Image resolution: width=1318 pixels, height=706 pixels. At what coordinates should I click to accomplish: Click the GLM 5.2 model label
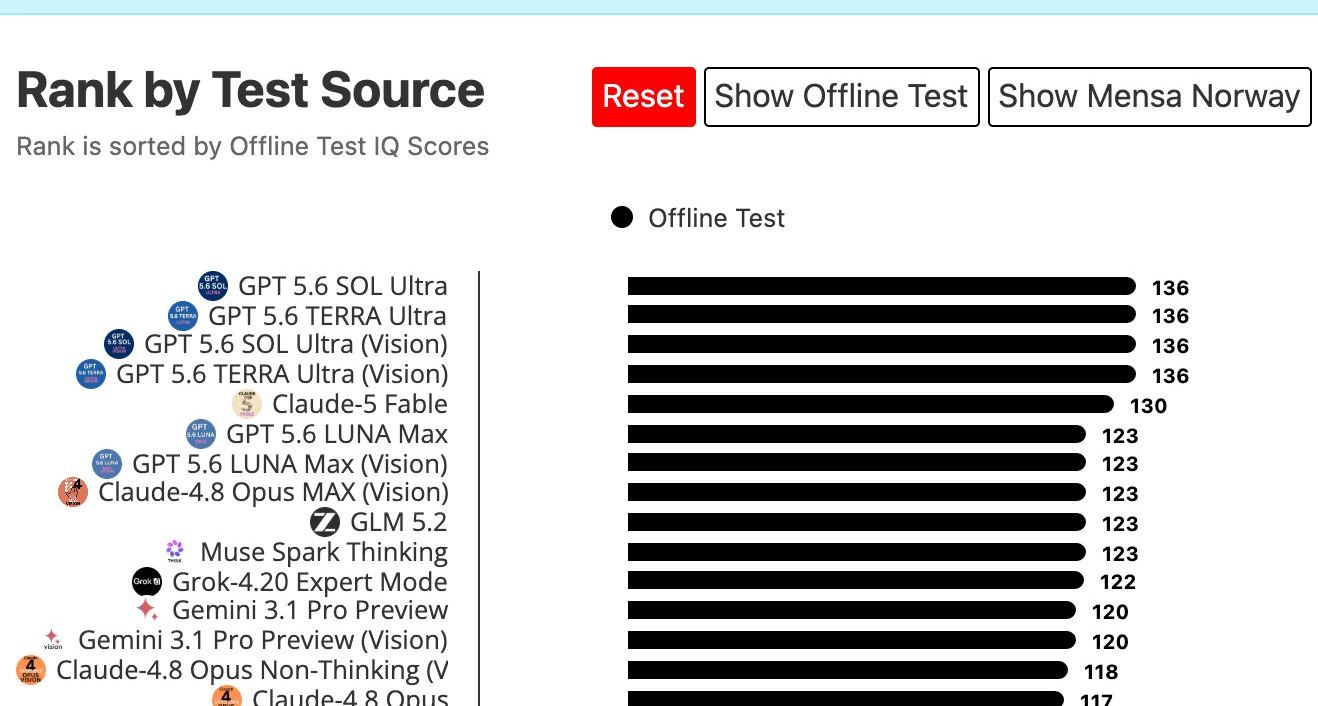pos(398,522)
